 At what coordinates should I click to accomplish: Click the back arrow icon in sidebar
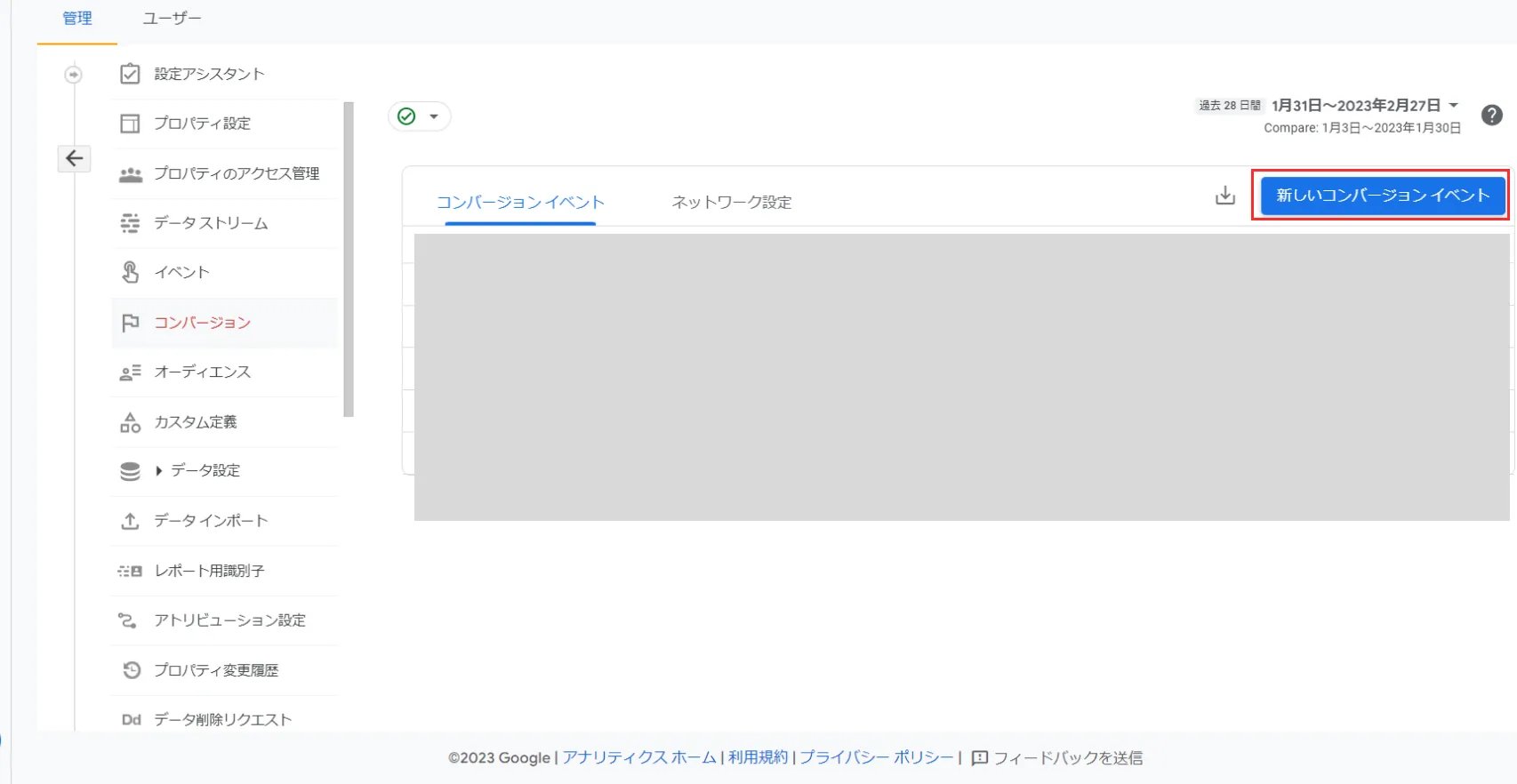75,158
